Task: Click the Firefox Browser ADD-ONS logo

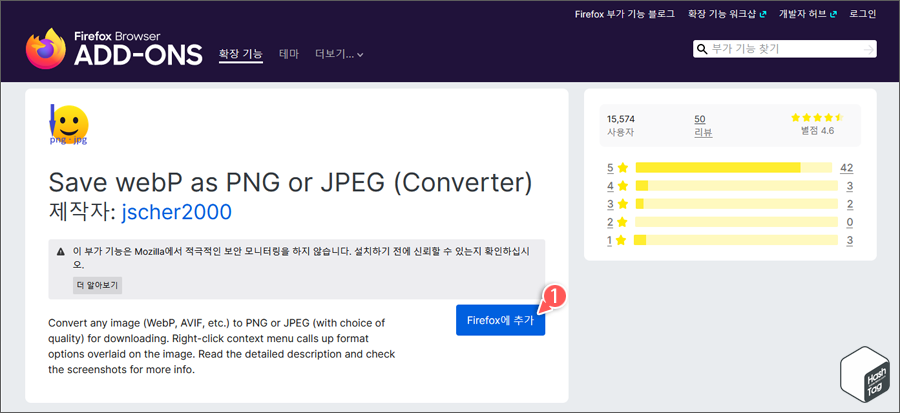Action: point(114,49)
